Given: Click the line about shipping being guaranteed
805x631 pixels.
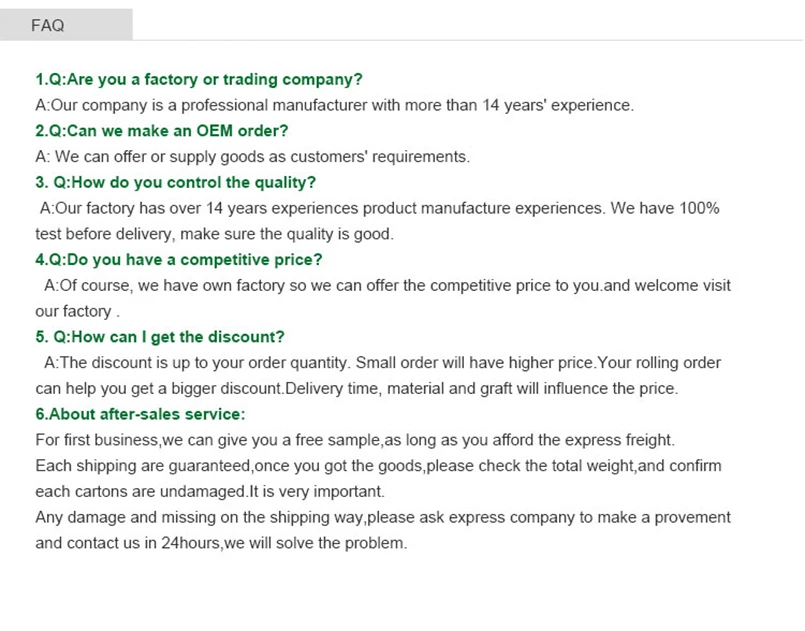Looking at the screenshot, I should [378, 466].
